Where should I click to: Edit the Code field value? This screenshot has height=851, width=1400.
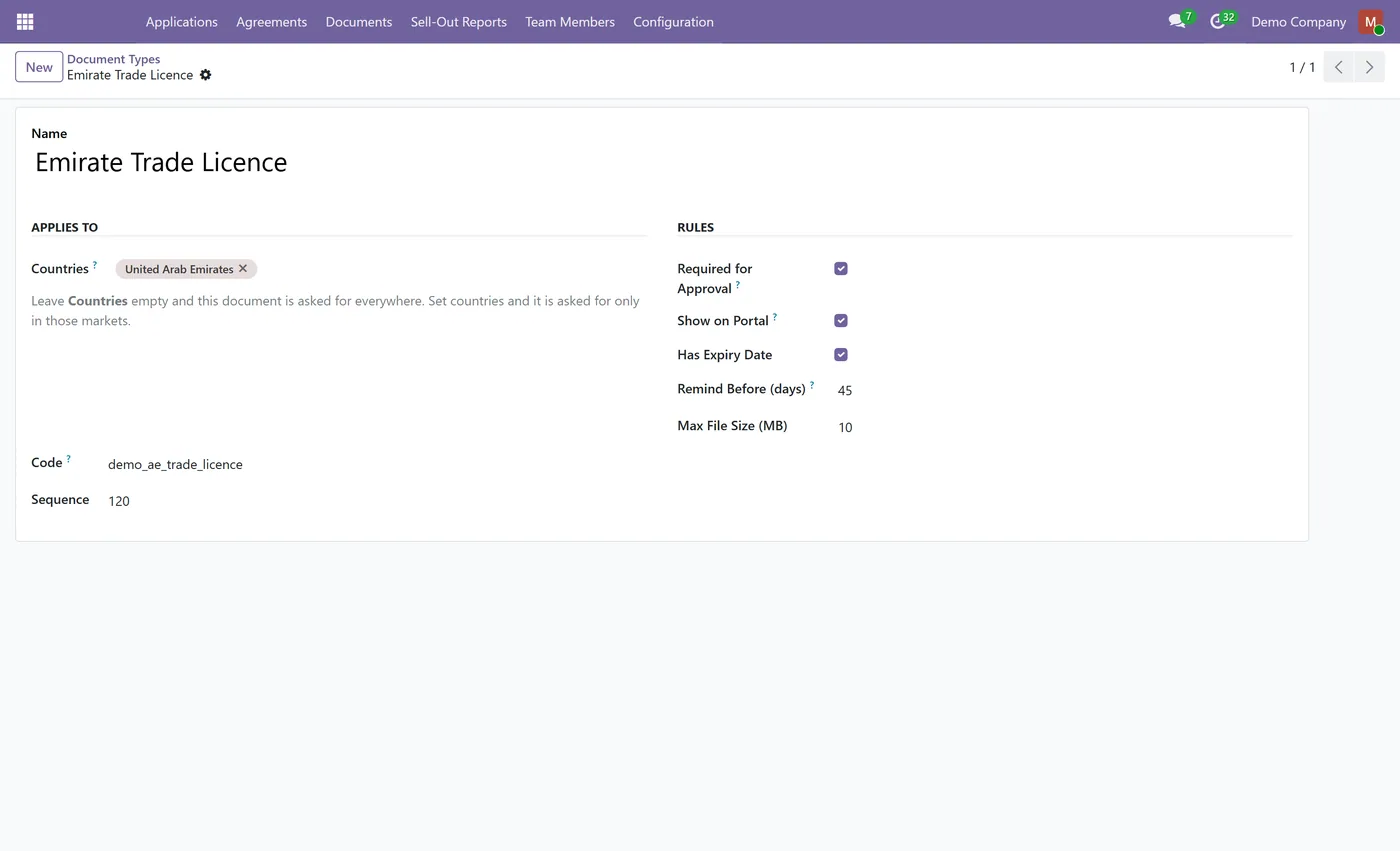tap(377, 464)
